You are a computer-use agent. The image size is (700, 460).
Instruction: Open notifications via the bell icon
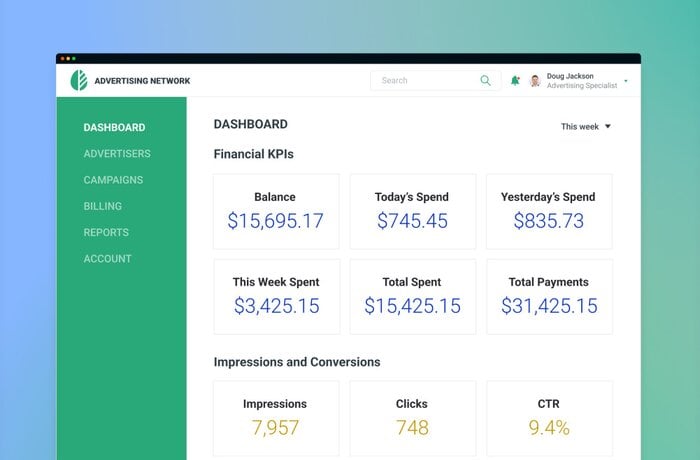[515, 81]
